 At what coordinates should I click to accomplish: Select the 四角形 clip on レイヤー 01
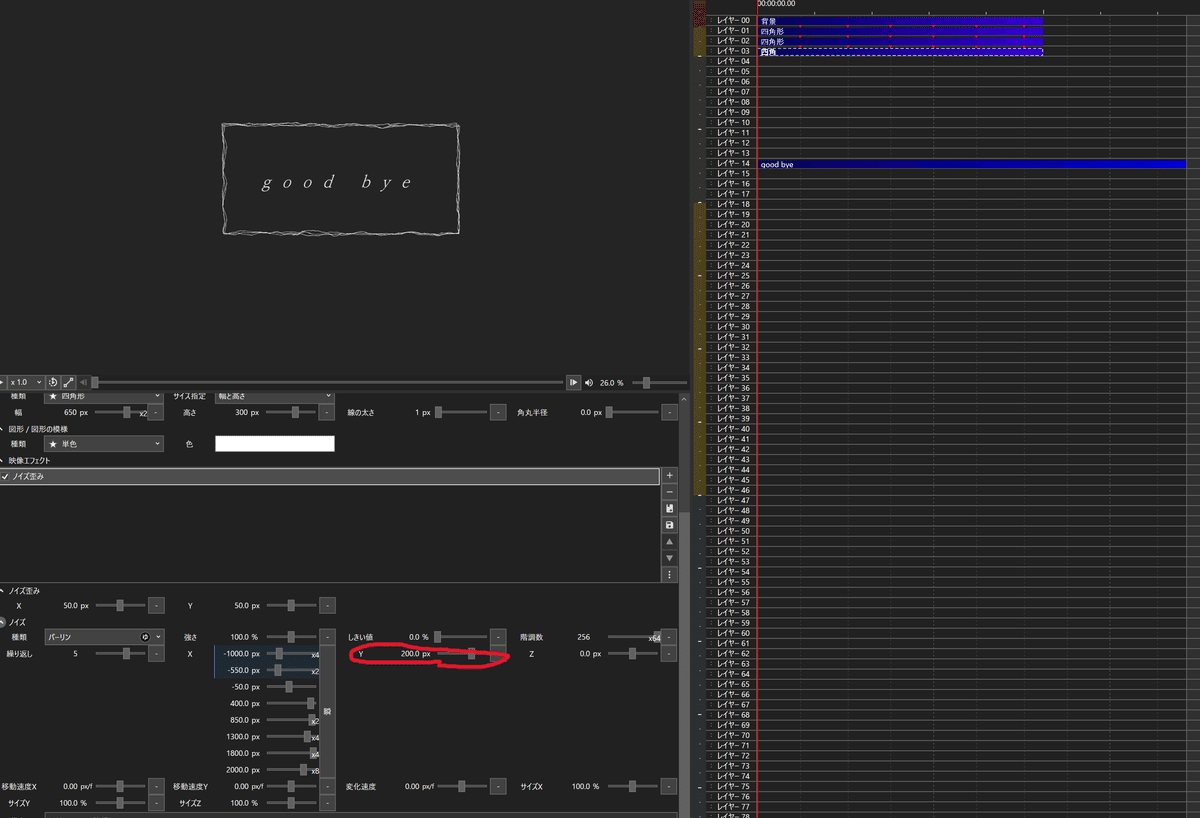900,31
